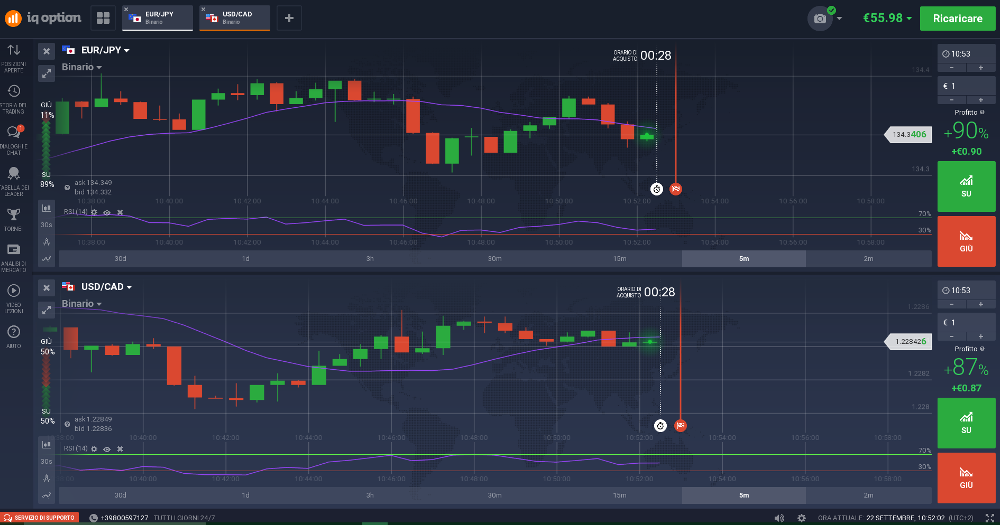Open RSI(14) settings gear on USD/CAD

[x=94, y=449]
